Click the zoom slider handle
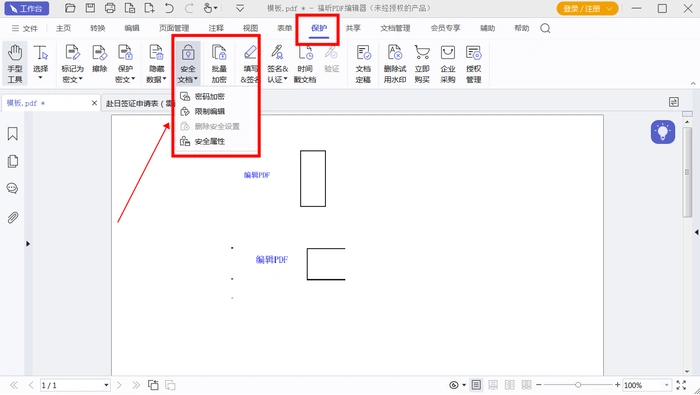This screenshot has width=700, height=395. click(578, 385)
